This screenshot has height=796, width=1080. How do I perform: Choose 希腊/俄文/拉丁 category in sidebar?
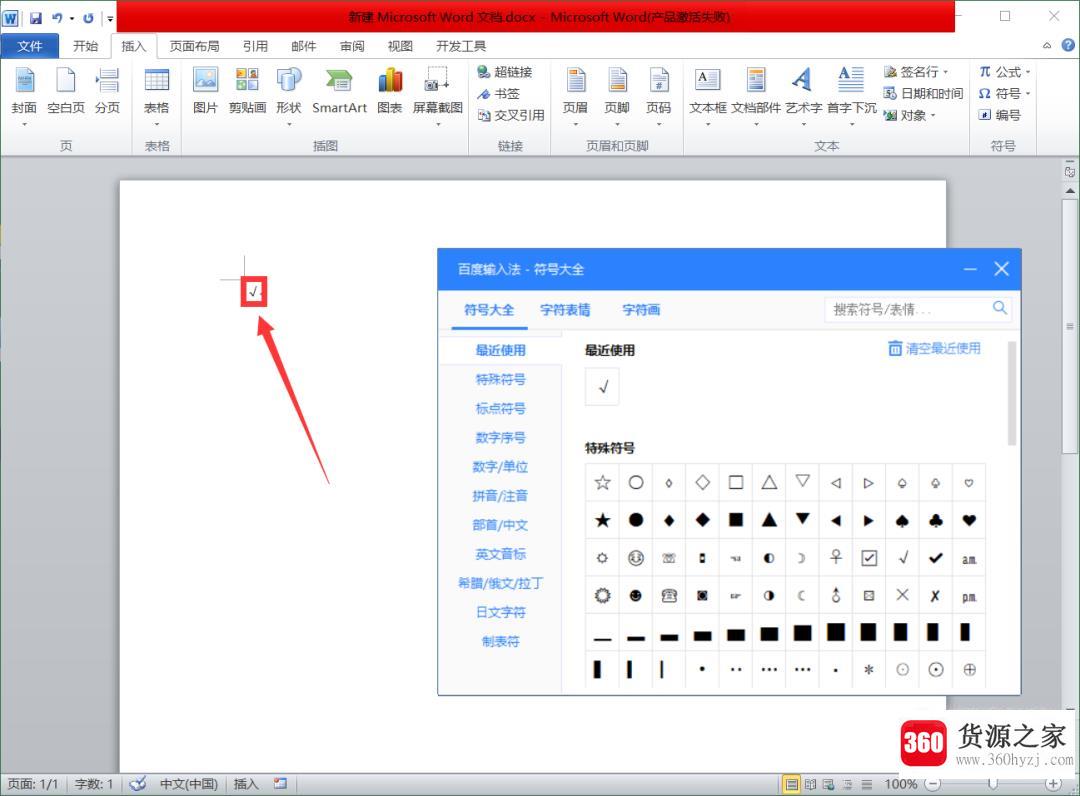(501, 583)
